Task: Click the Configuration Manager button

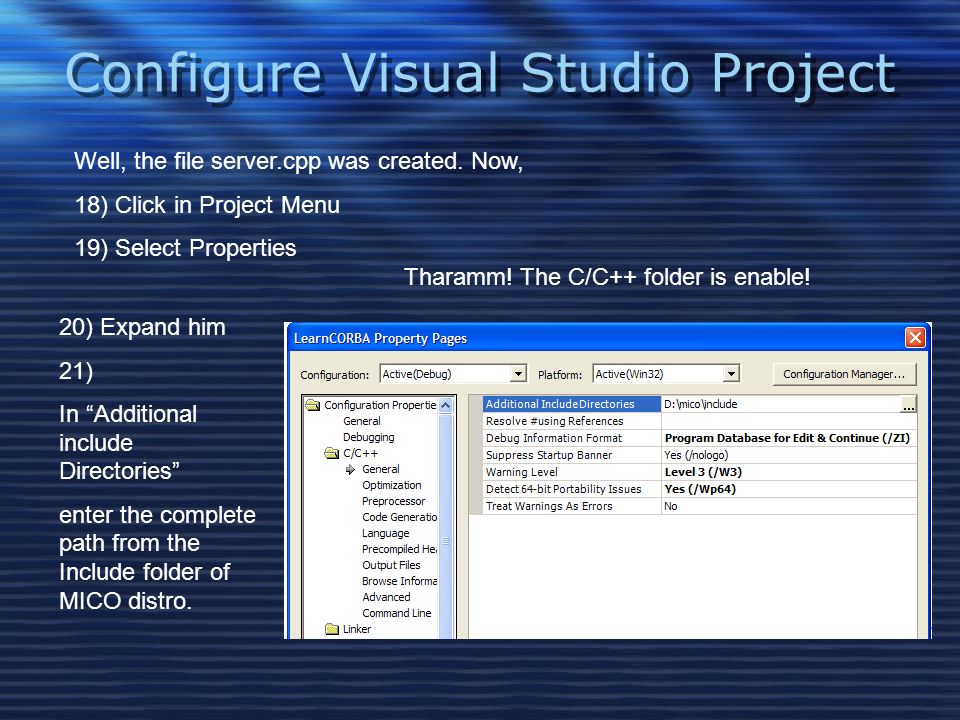Action: 844,374
